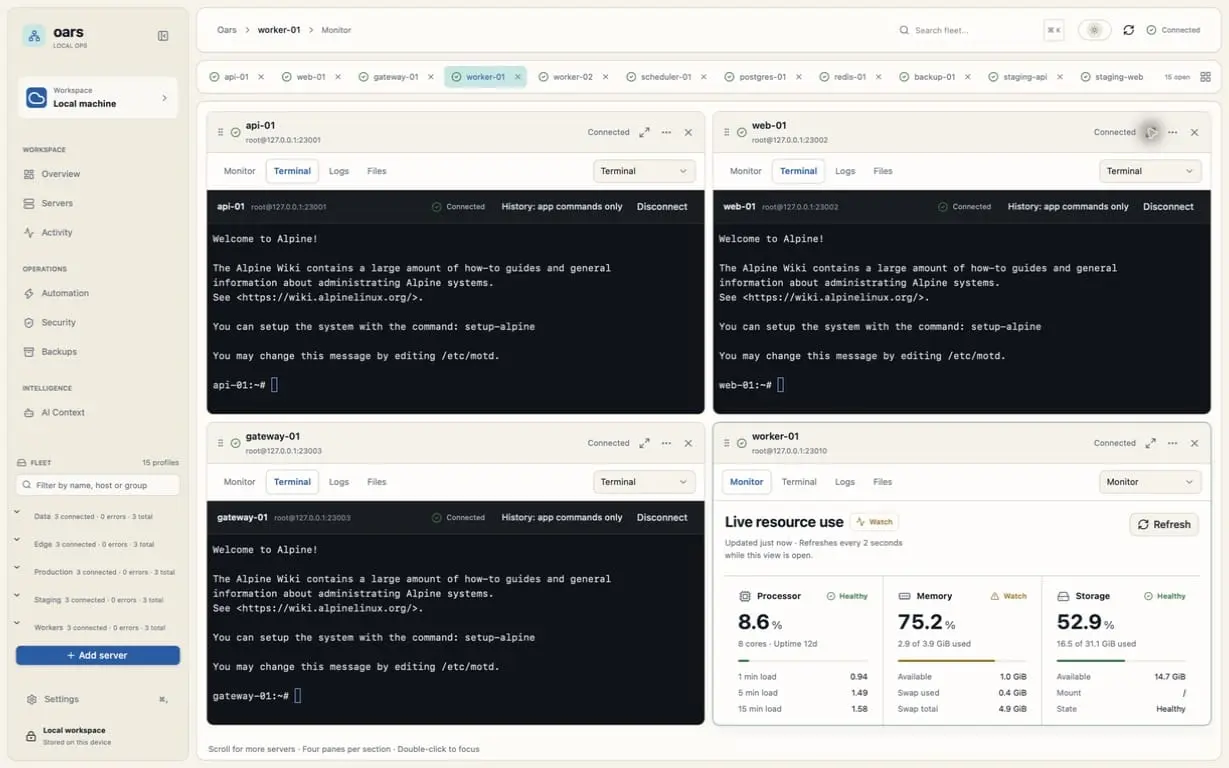Grab the drag handle of api-01 pane
1229x768 pixels.
[220, 132]
